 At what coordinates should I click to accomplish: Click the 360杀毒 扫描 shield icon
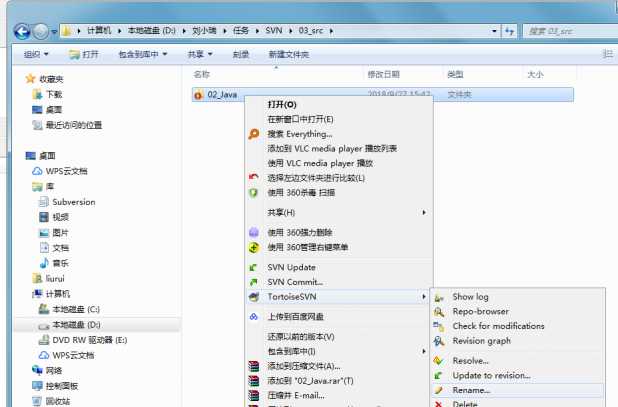pos(254,193)
